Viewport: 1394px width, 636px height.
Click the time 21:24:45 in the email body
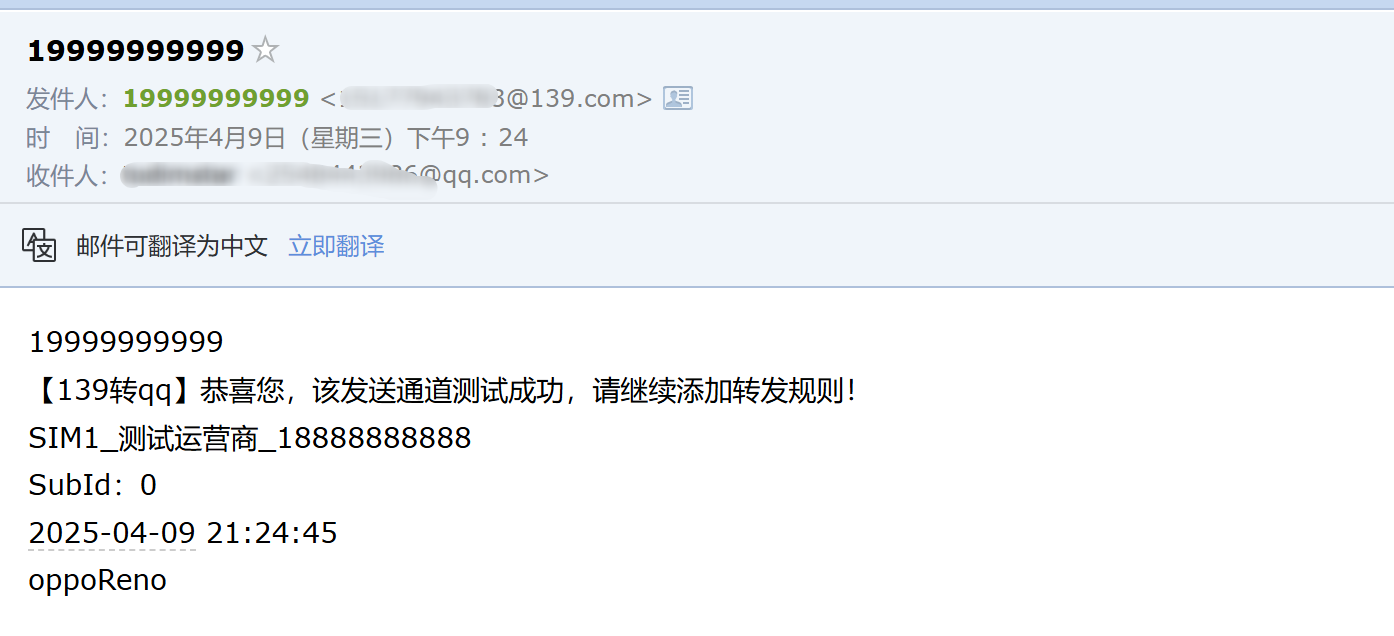tap(272, 533)
